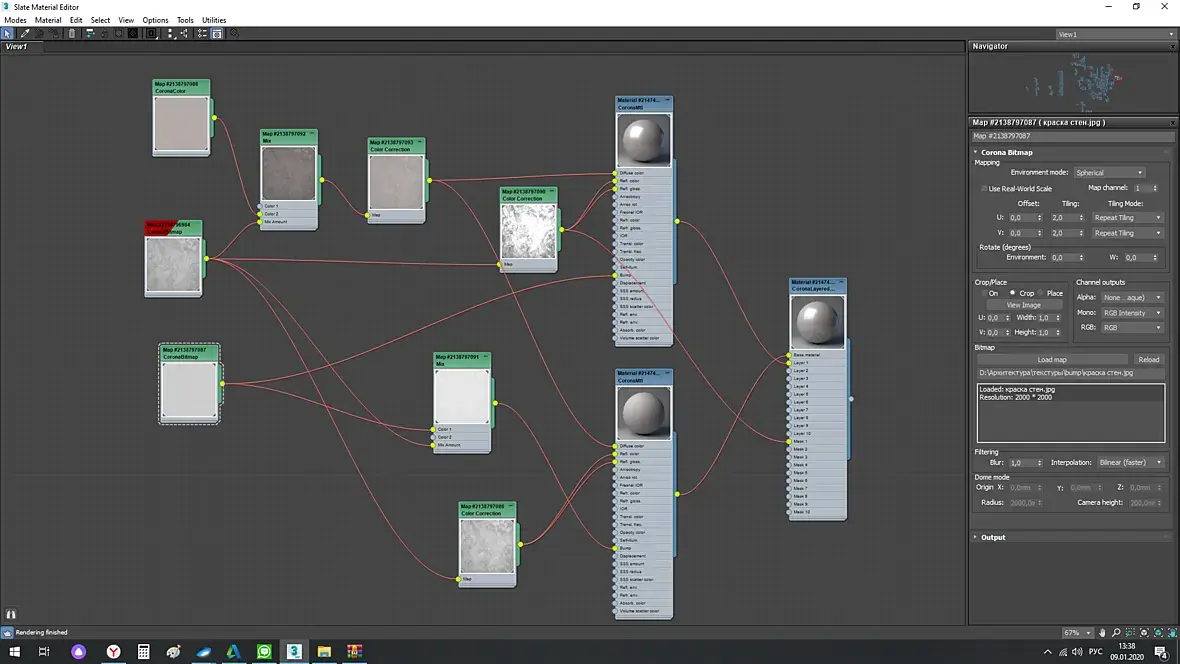
Task: Click the Blur value spinner field
Action: (x=1026, y=462)
